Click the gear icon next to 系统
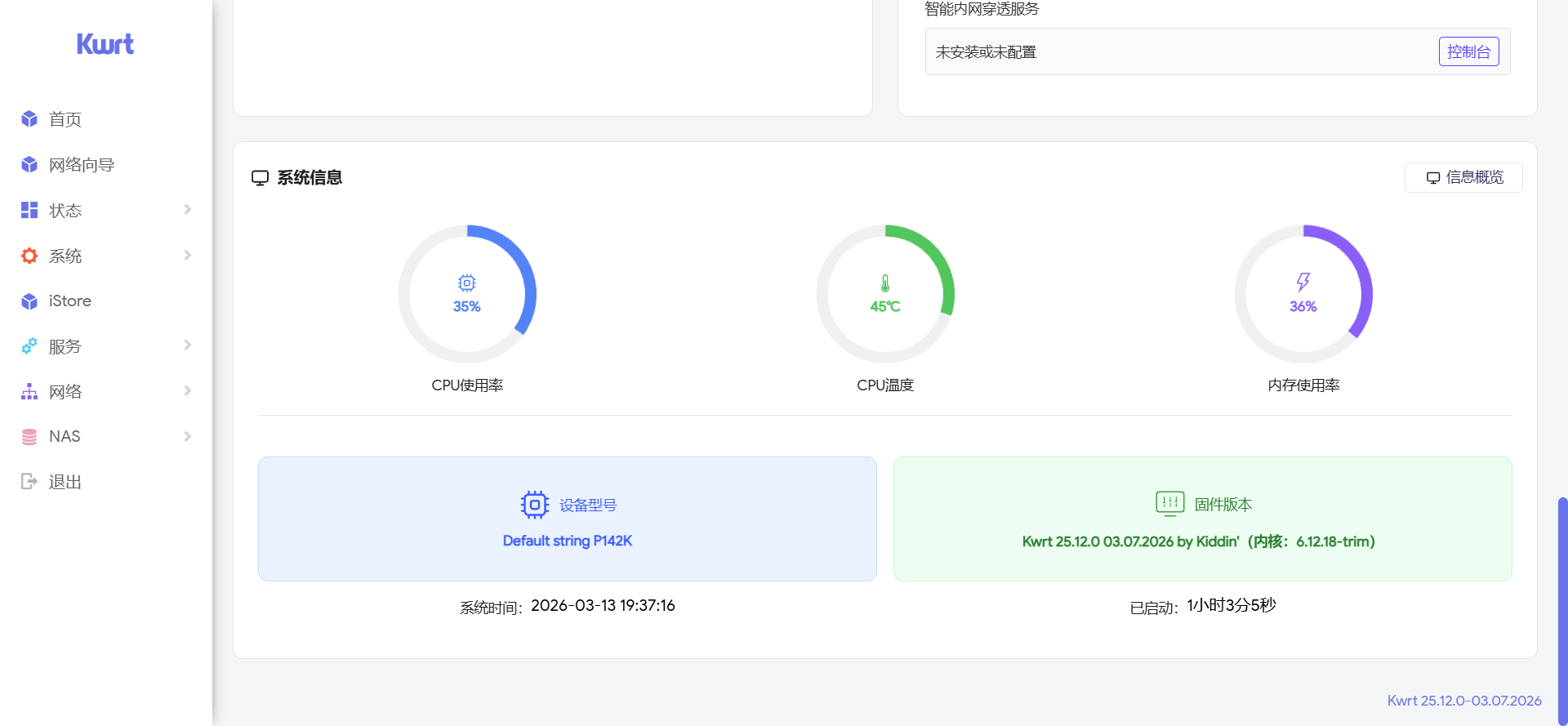 coord(29,256)
